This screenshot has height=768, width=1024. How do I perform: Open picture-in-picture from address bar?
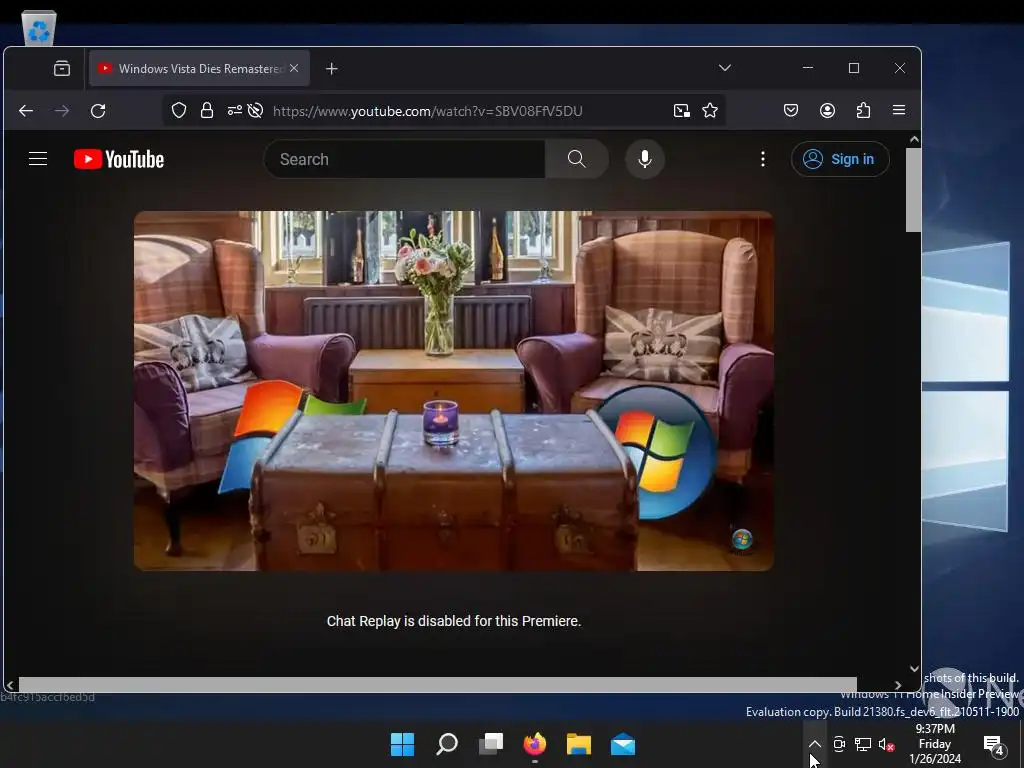(x=682, y=110)
